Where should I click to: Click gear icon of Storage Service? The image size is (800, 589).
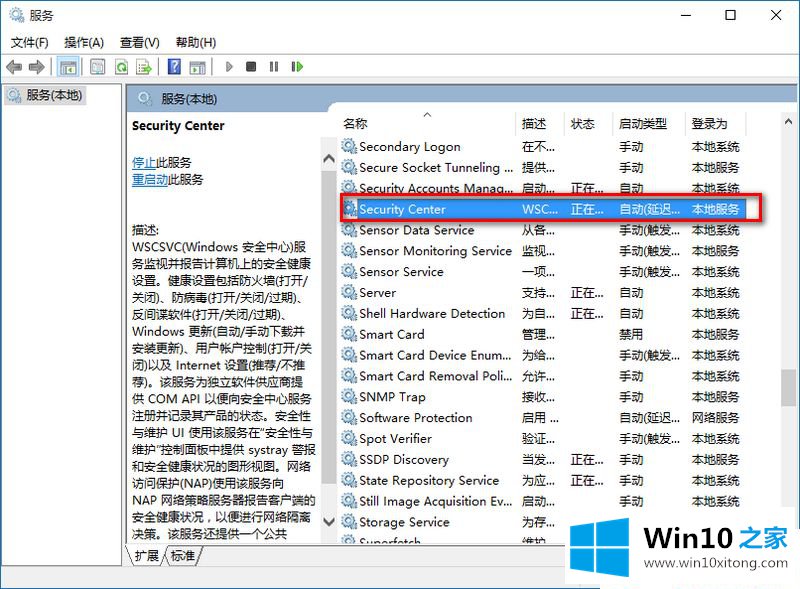coord(349,522)
